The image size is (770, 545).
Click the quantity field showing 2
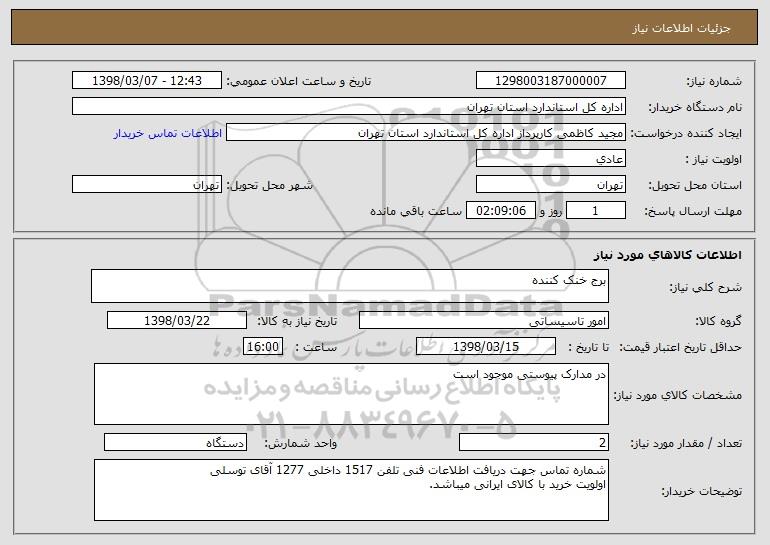pyautogui.click(x=534, y=442)
